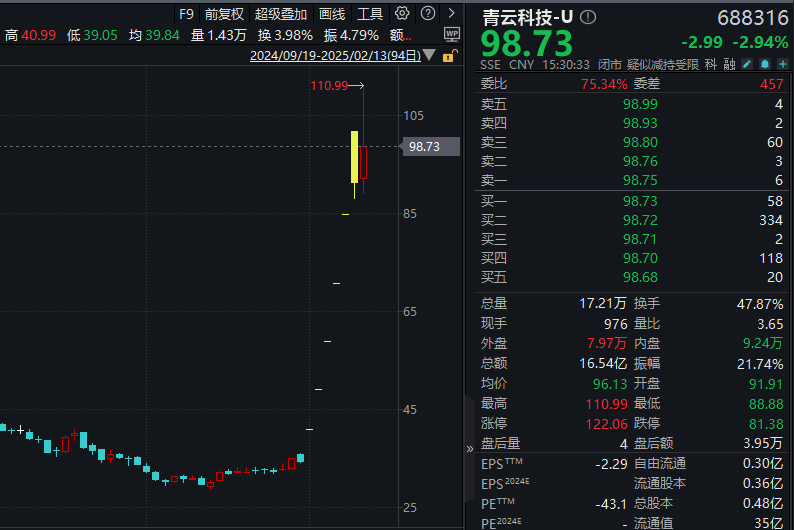The height and width of the screenshot is (530, 794).
Task: Select 买二 price 98.72
Action: 640,220
